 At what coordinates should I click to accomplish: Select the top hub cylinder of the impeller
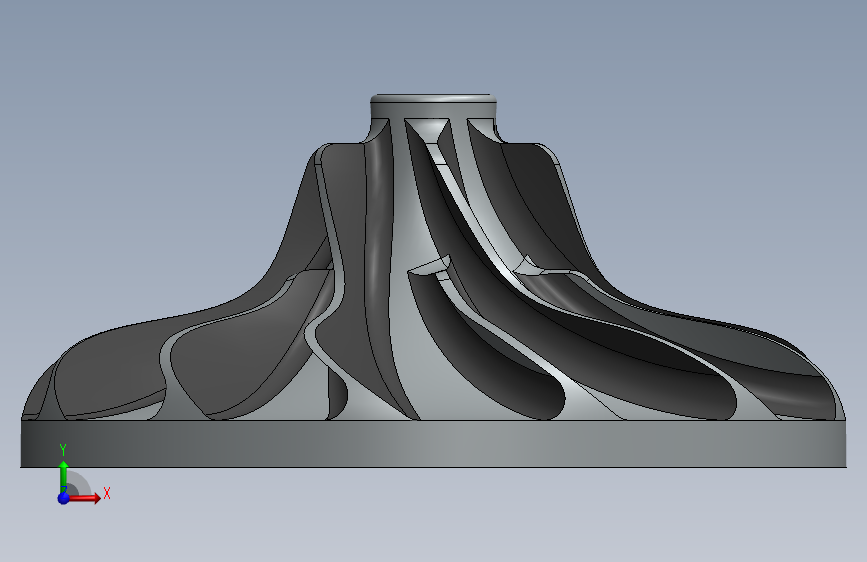point(433,107)
